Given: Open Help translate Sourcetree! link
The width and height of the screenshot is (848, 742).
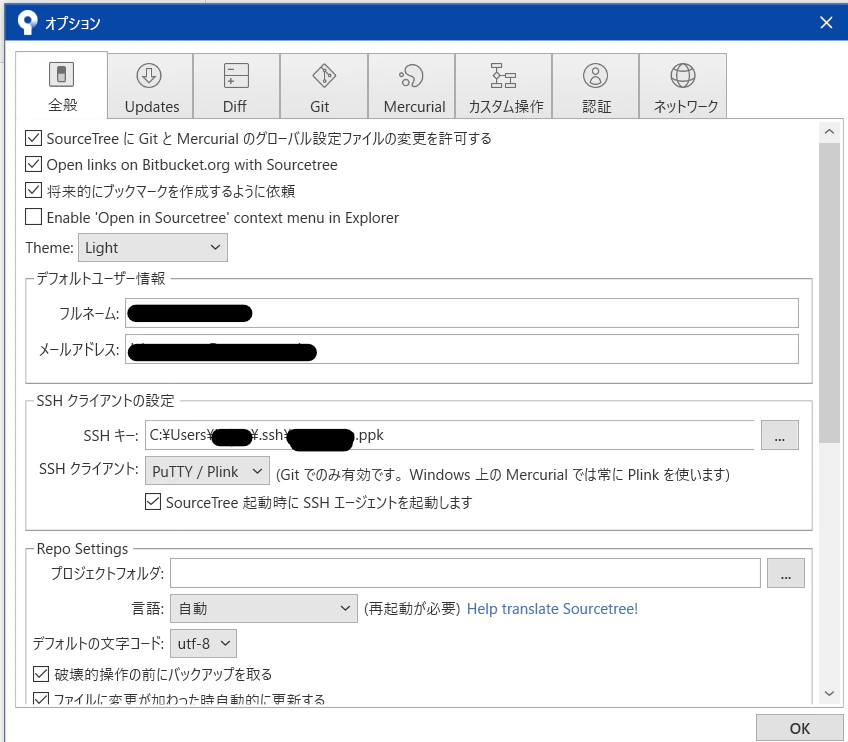Looking at the screenshot, I should pos(552,609).
